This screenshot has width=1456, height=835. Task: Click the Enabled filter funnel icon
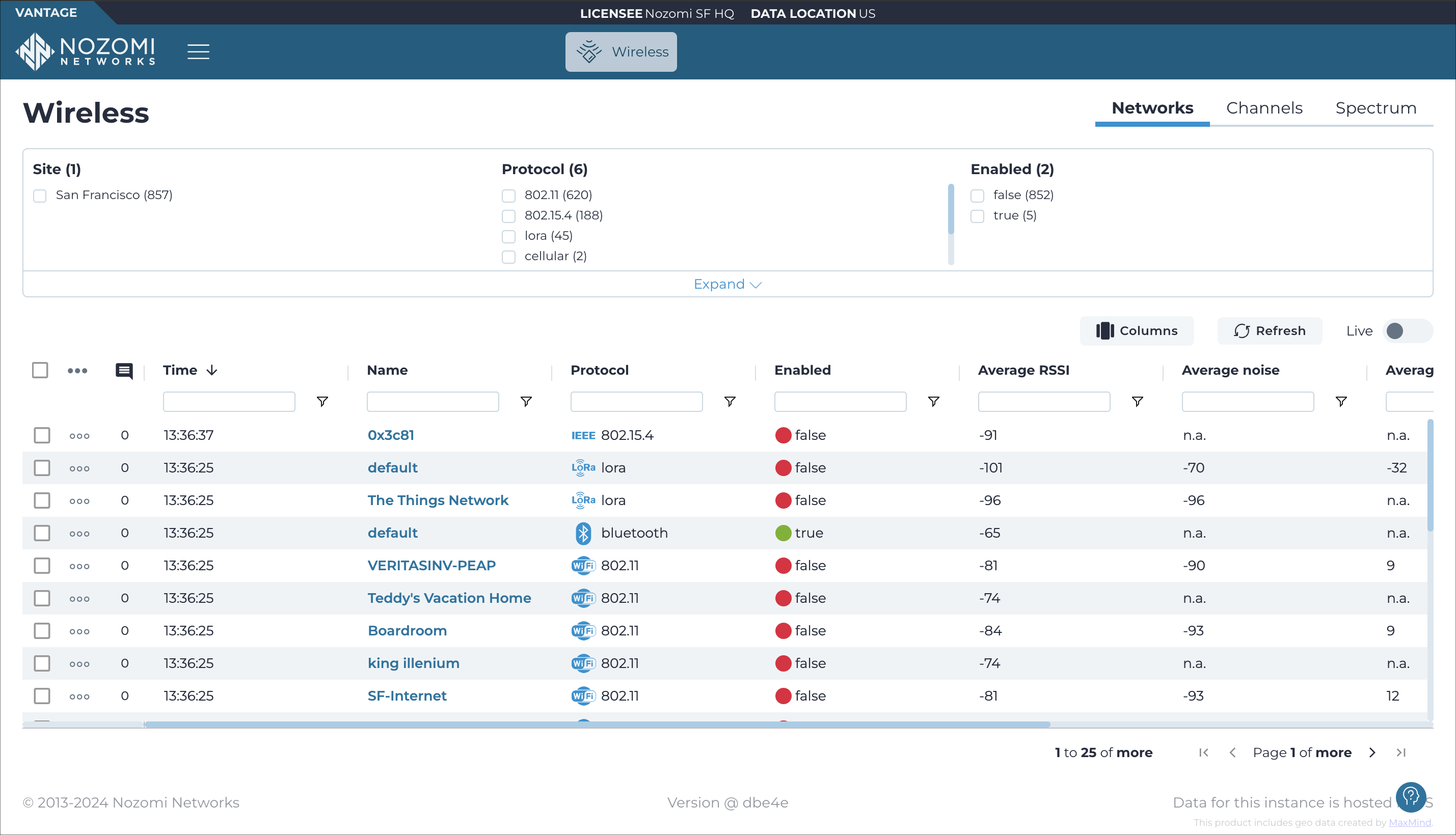933,401
